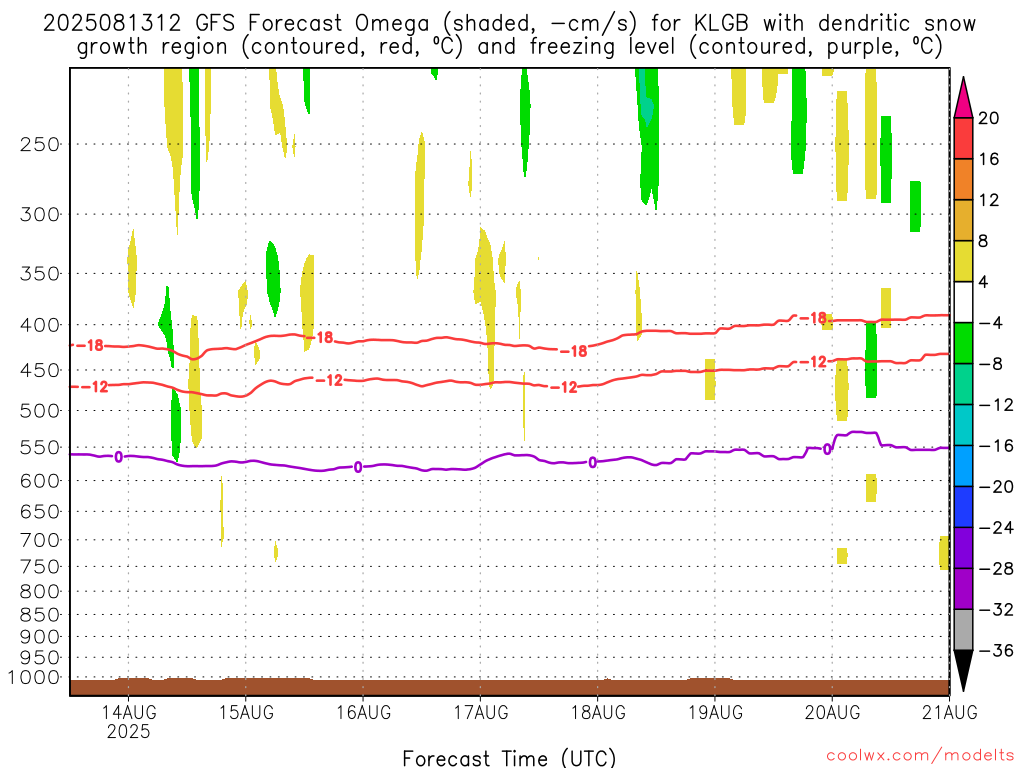The image size is (1024, 768).
Task: Click the coolwx.com/modelts watermark link
Action: coord(920,756)
